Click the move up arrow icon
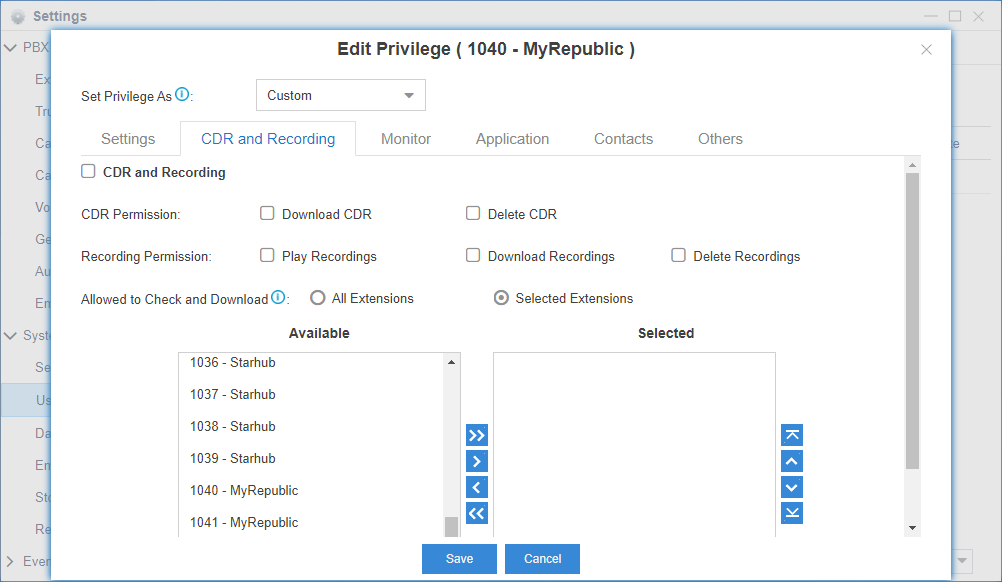This screenshot has width=1002, height=582. pos(791,461)
